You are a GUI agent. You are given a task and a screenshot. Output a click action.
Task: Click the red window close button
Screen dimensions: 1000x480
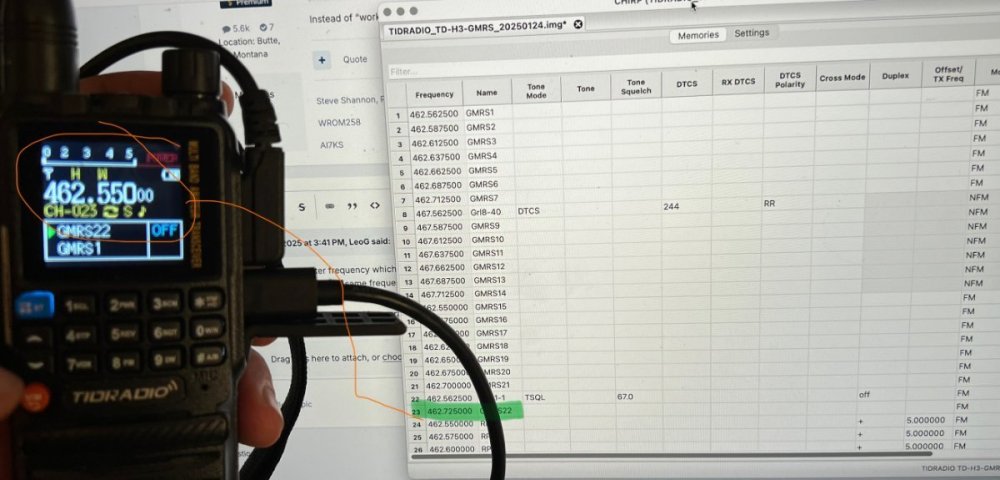click(387, 9)
